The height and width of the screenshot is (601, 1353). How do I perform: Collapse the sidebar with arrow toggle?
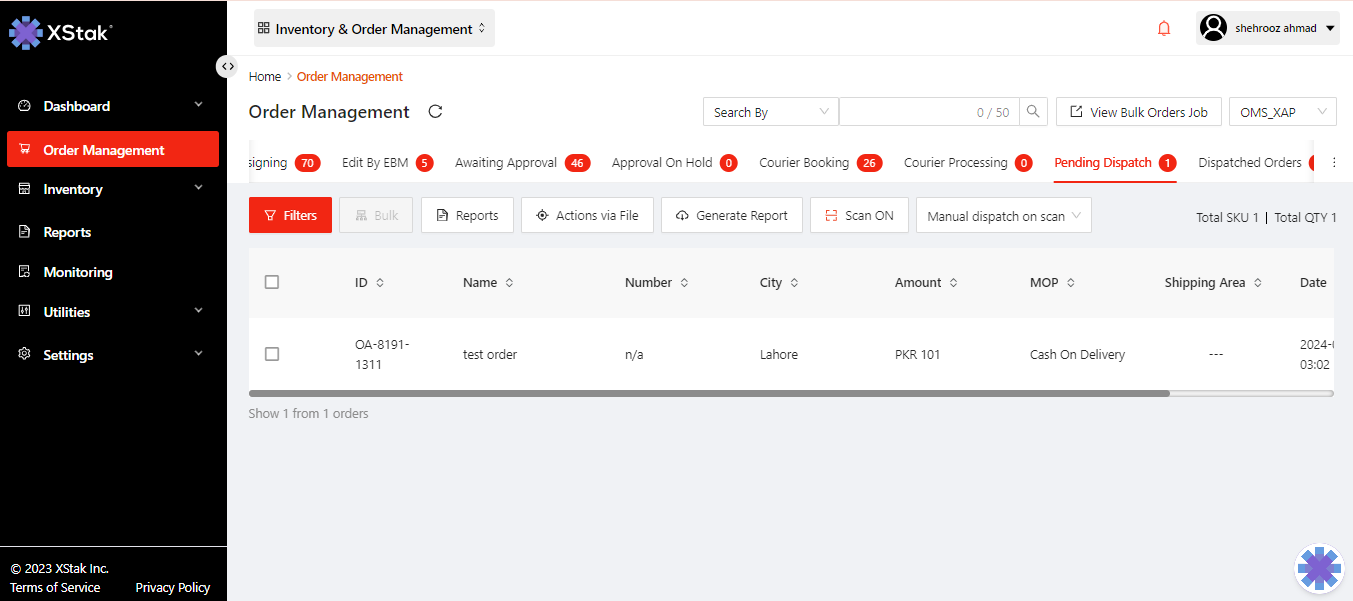[228, 66]
